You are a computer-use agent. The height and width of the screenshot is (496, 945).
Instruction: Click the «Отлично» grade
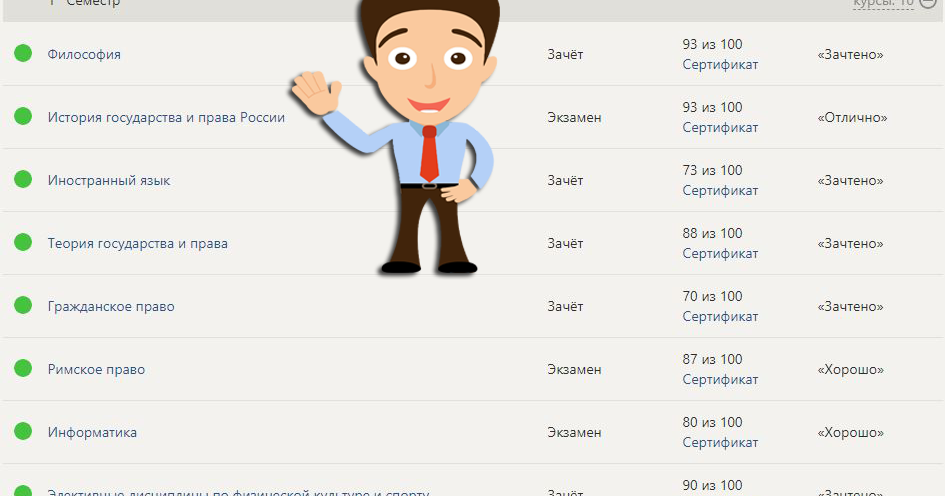tap(852, 118)
